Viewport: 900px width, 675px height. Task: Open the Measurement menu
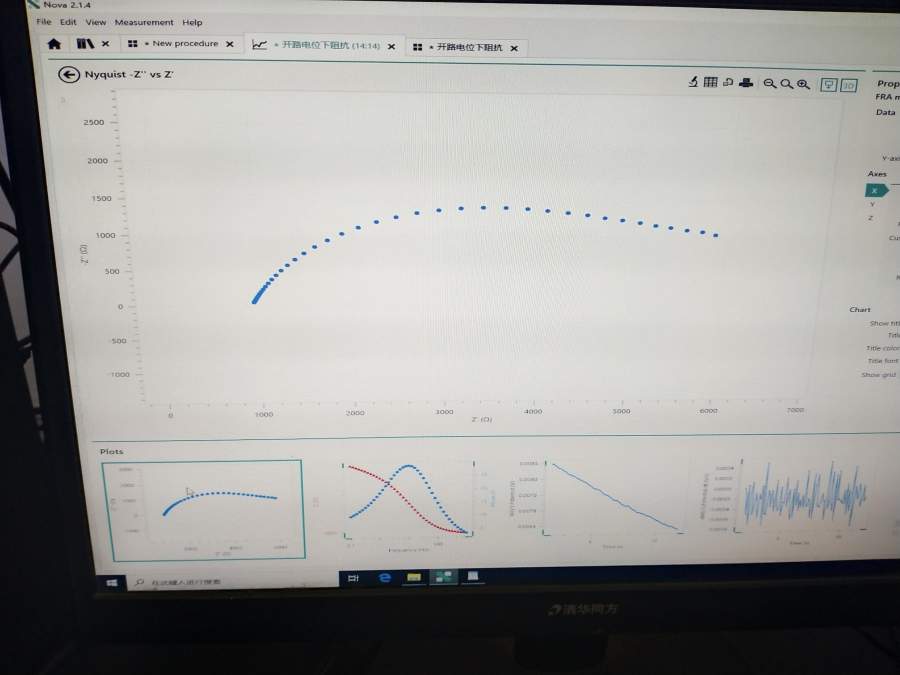click(x=143, y=22)
